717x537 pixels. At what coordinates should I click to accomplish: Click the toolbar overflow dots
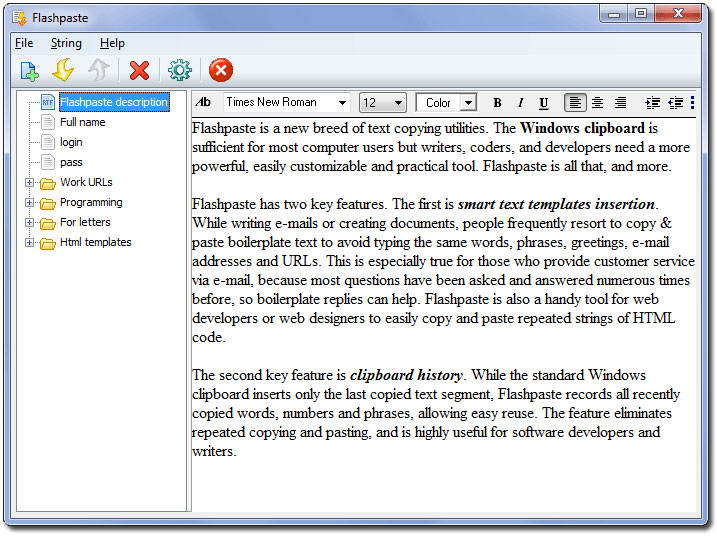692,102
